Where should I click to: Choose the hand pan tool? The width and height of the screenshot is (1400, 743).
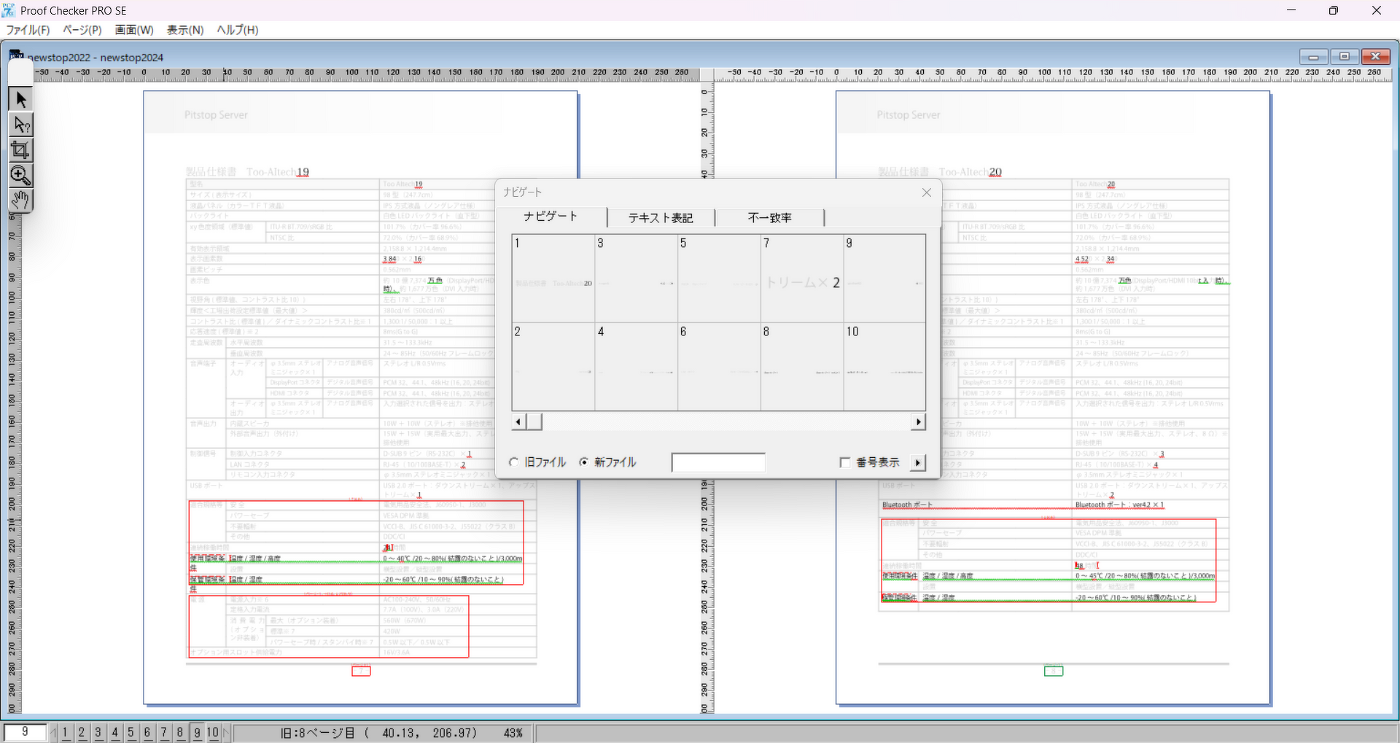(21, 200)
